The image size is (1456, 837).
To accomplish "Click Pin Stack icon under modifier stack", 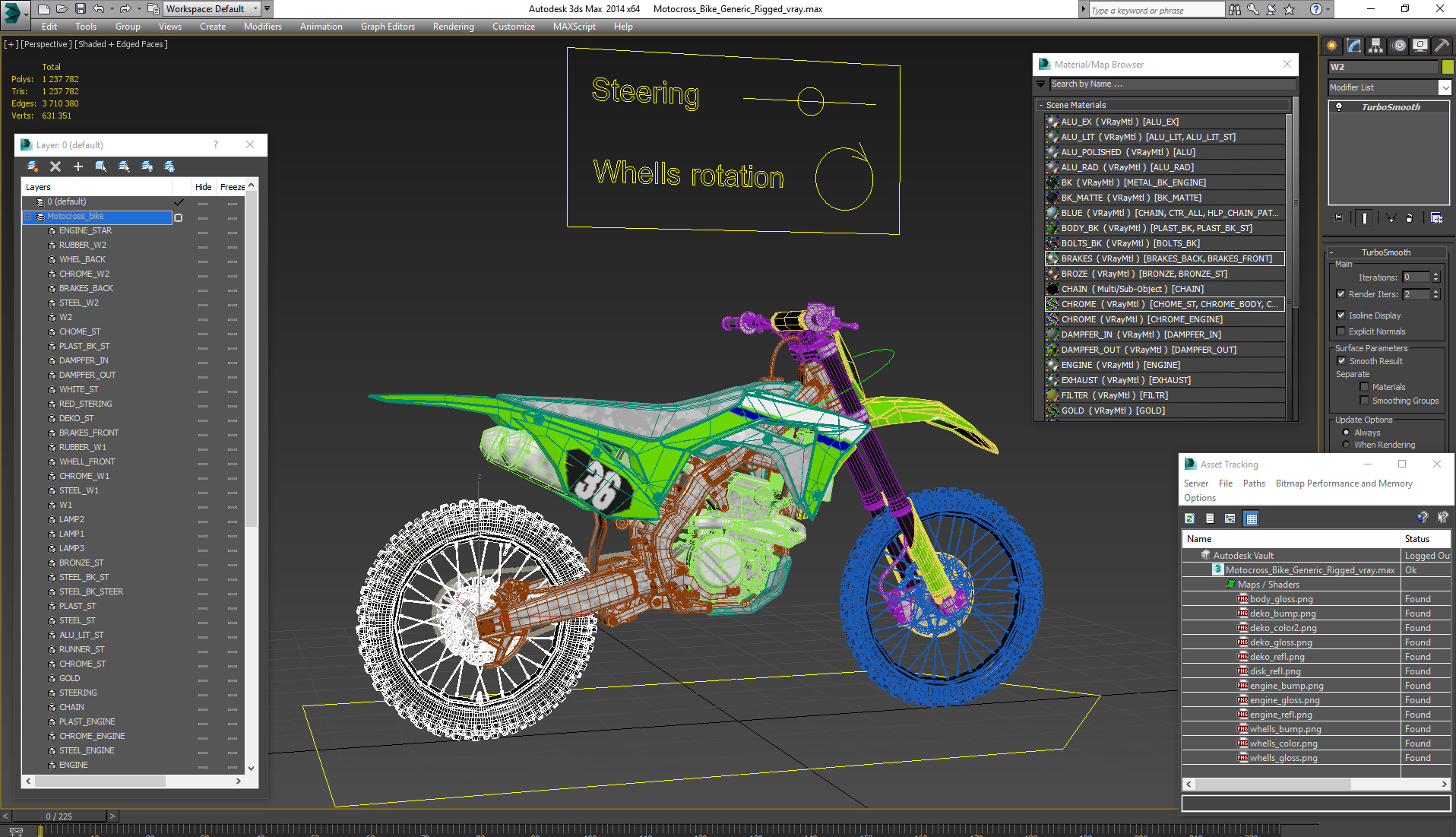I will pyautogui.click(x=1338, y=218).
